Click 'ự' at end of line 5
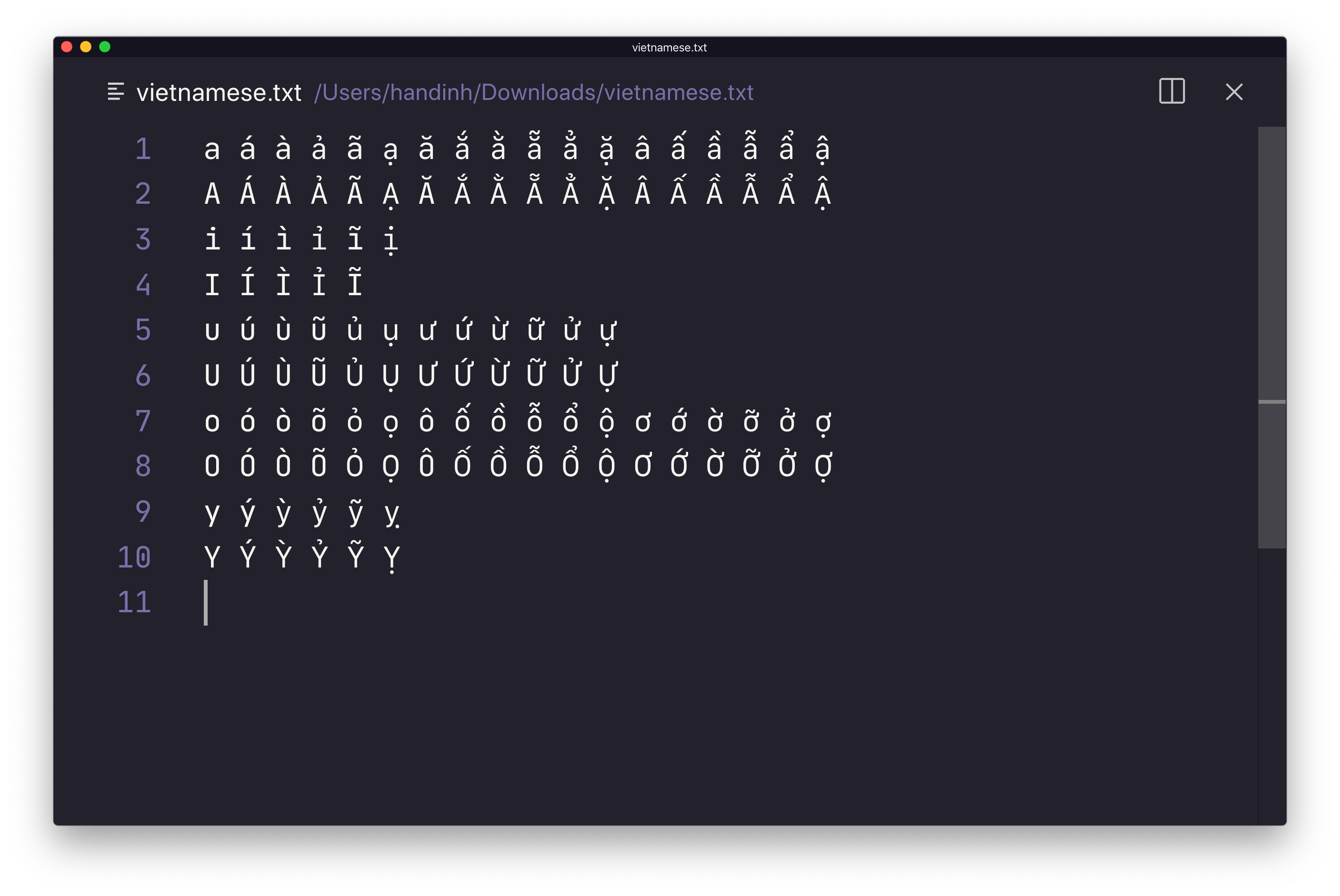Image resolution: width=1340 pixels, height=896 pixels. tap(608, 333)
